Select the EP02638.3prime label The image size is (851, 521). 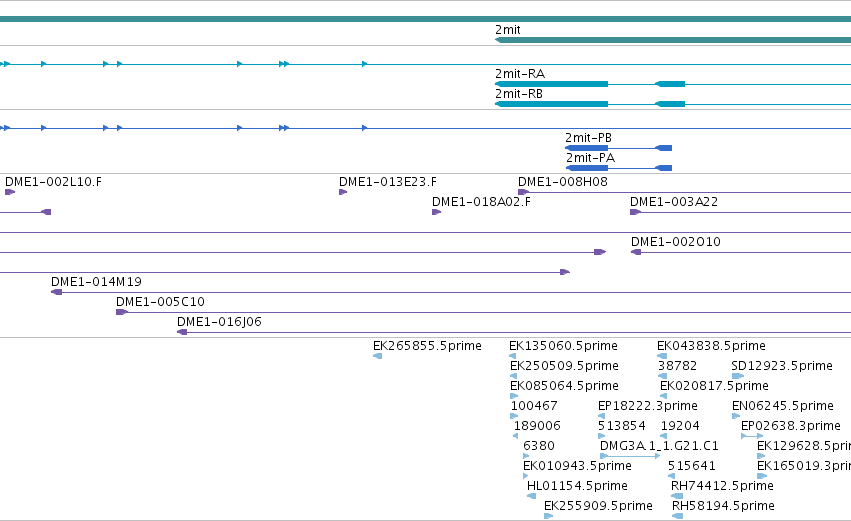click(x=791, y=427)
